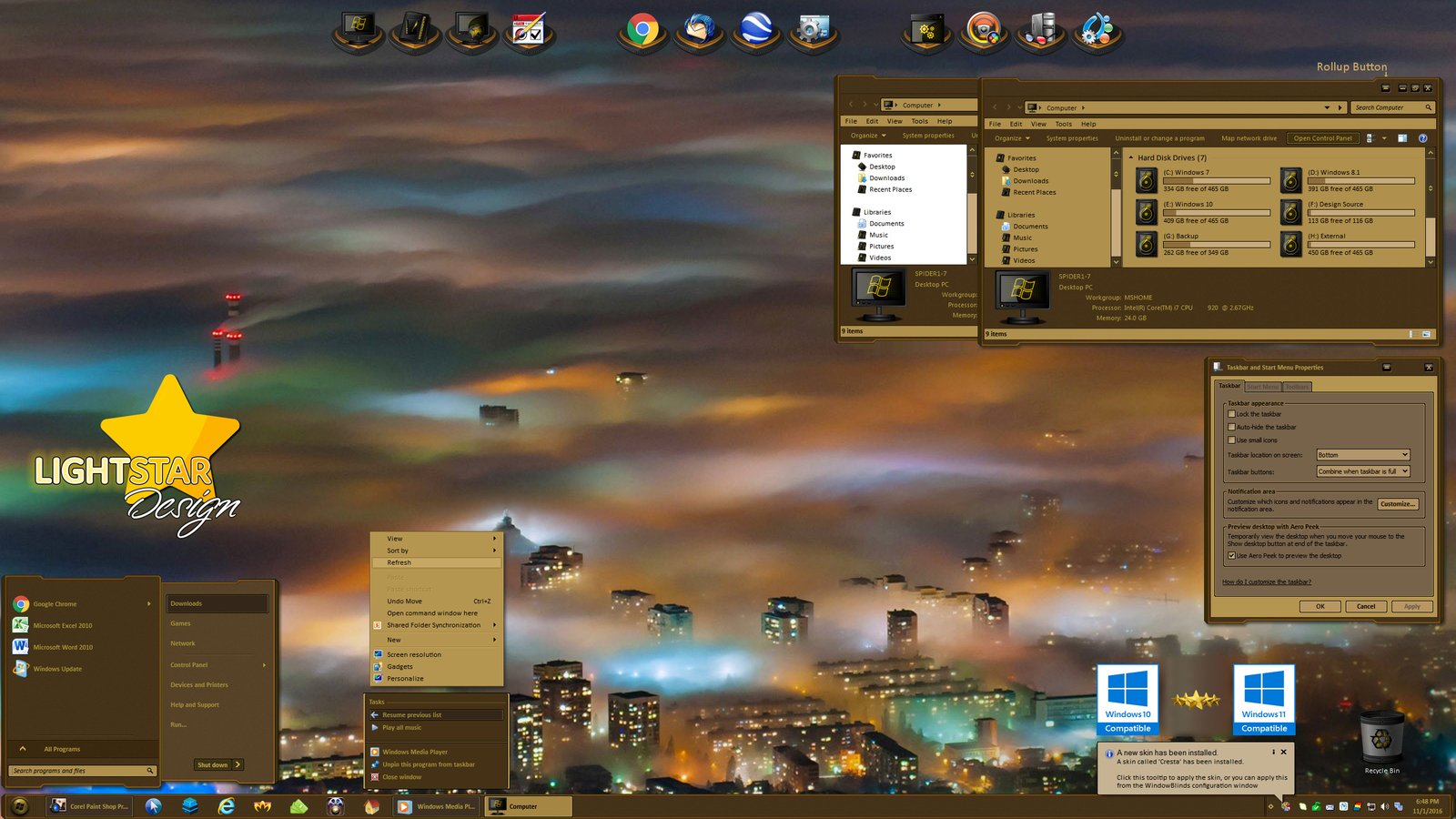Click the search magnifier in Search Computer
Viewport: 1456px width, 819px height.
pyautogui.click(x=1428, y=107)
